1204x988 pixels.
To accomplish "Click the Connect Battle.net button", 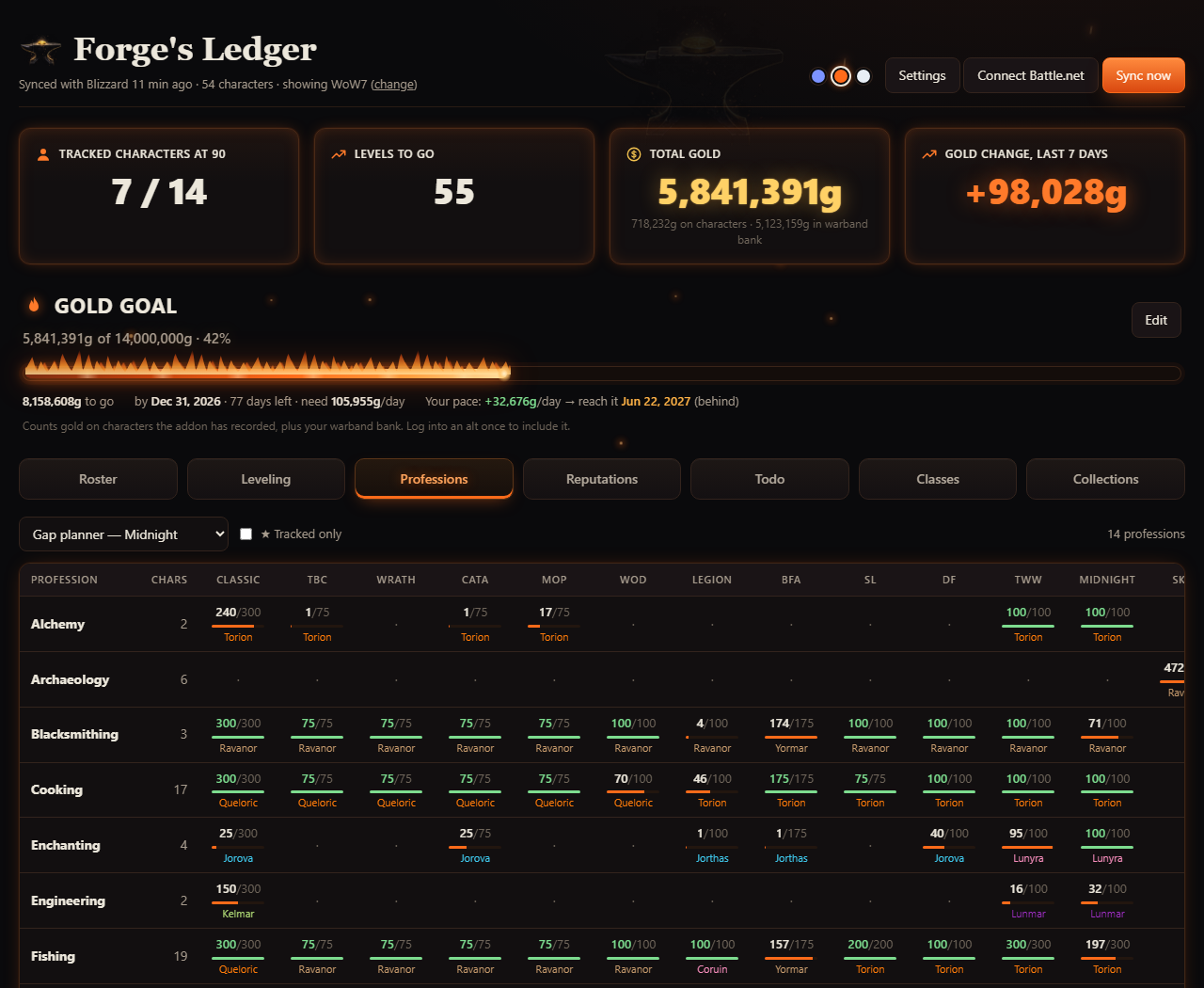I will click(1031, 75).
